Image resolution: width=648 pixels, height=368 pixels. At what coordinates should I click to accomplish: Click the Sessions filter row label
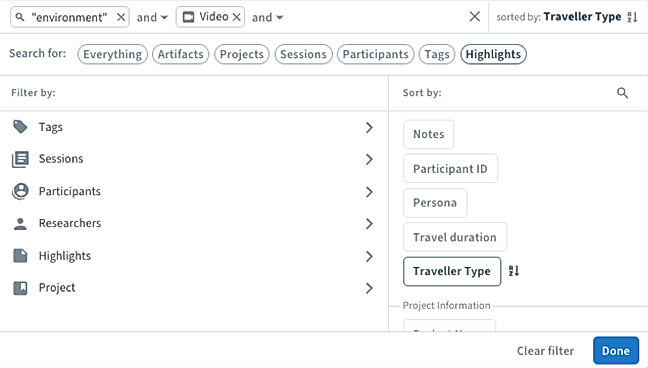[61, 159]
